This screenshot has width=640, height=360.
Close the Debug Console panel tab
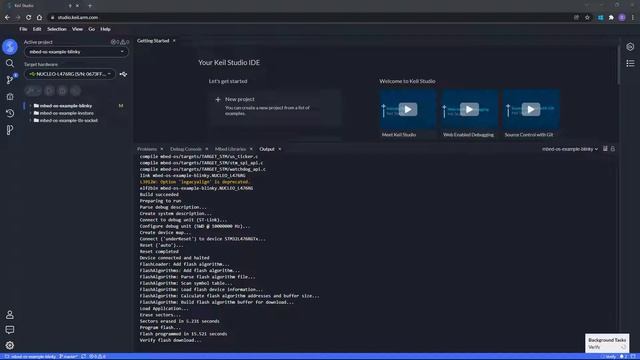point(207,149)
